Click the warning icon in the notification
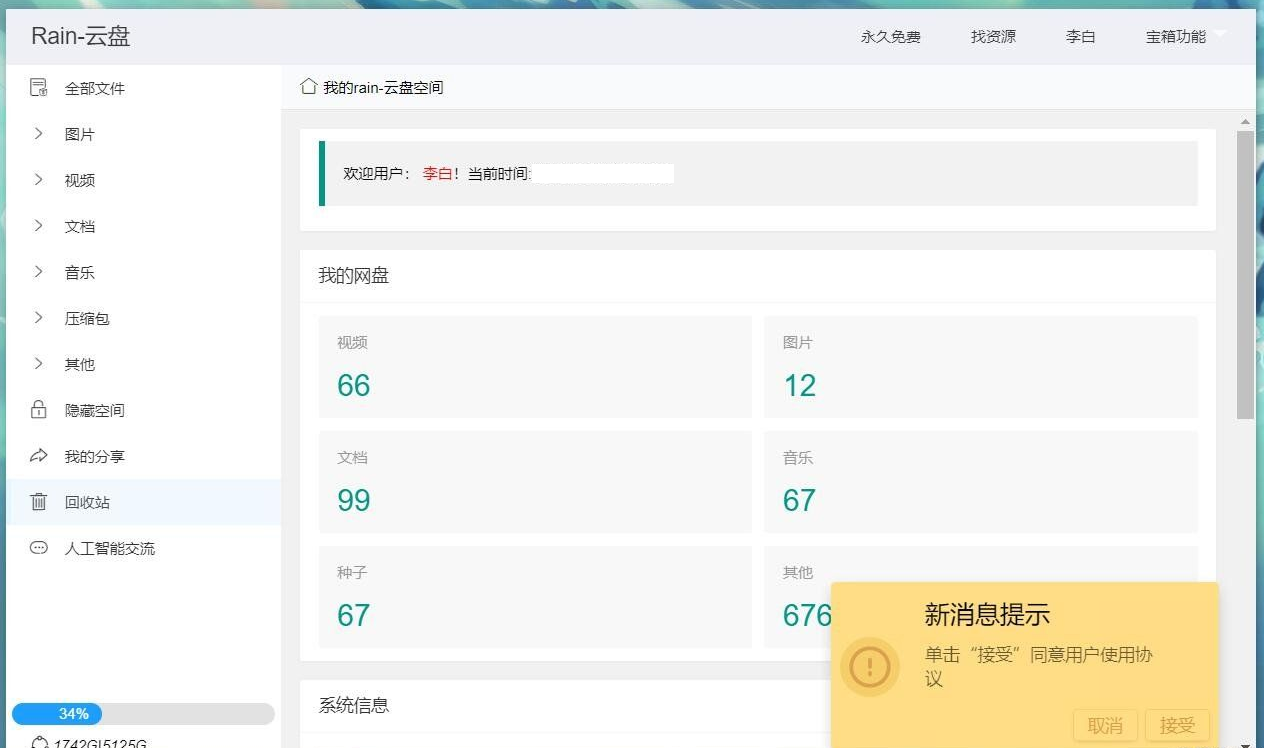The width and height of the screenshot is (1264, 748). point(869,666)
